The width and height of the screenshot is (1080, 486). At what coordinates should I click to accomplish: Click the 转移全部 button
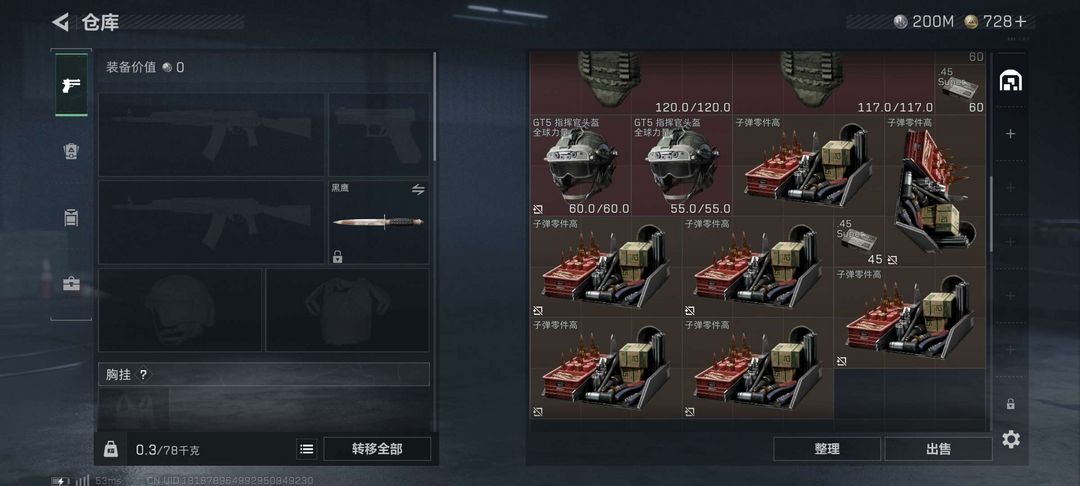[377, 449]
